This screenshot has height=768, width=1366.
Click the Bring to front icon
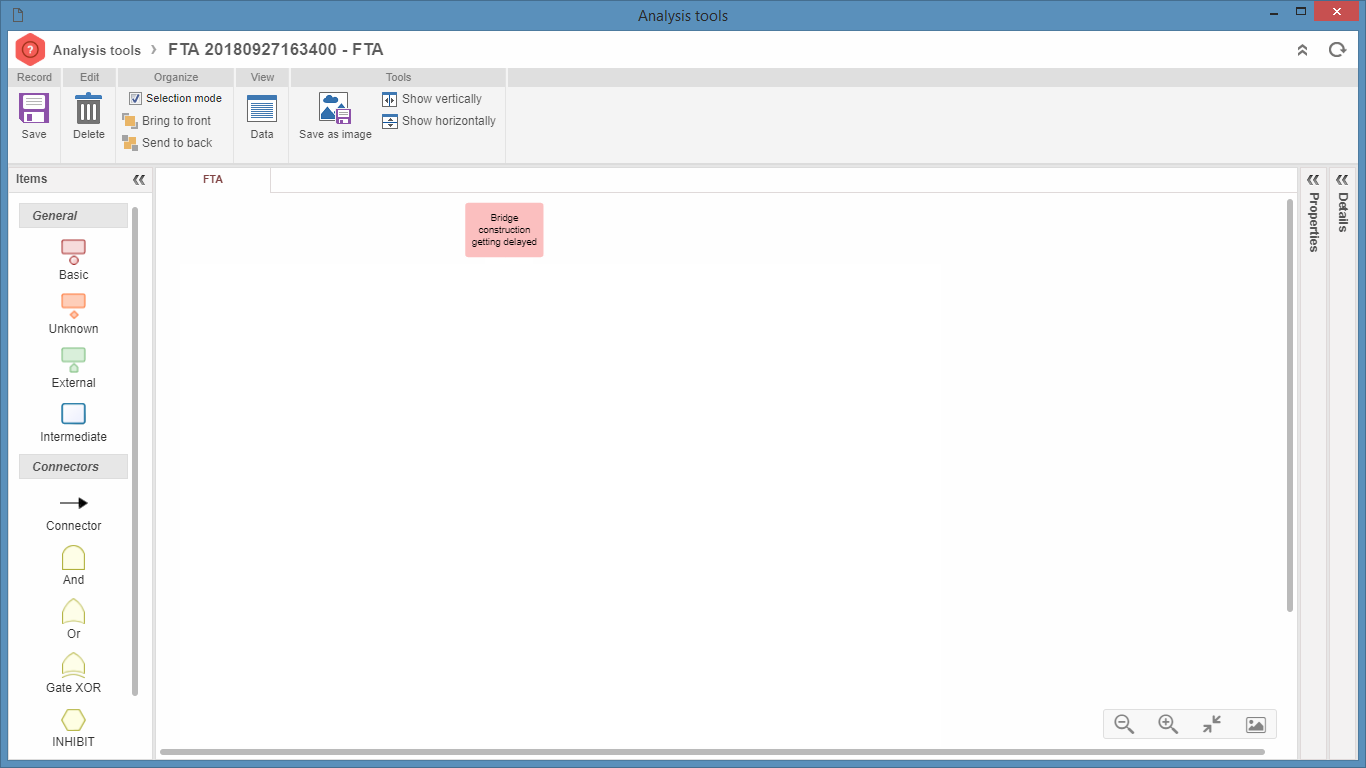click(x=130, y=121)
